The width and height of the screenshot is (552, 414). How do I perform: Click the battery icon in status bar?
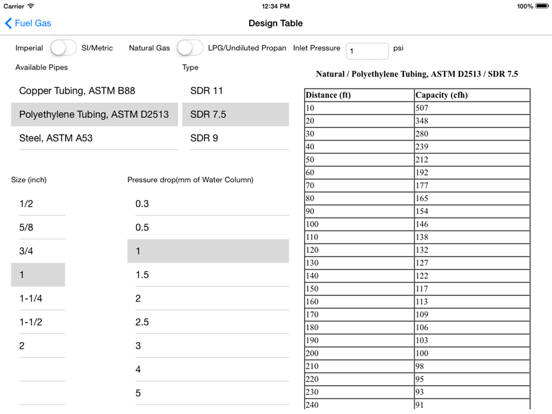coord(542,6)
